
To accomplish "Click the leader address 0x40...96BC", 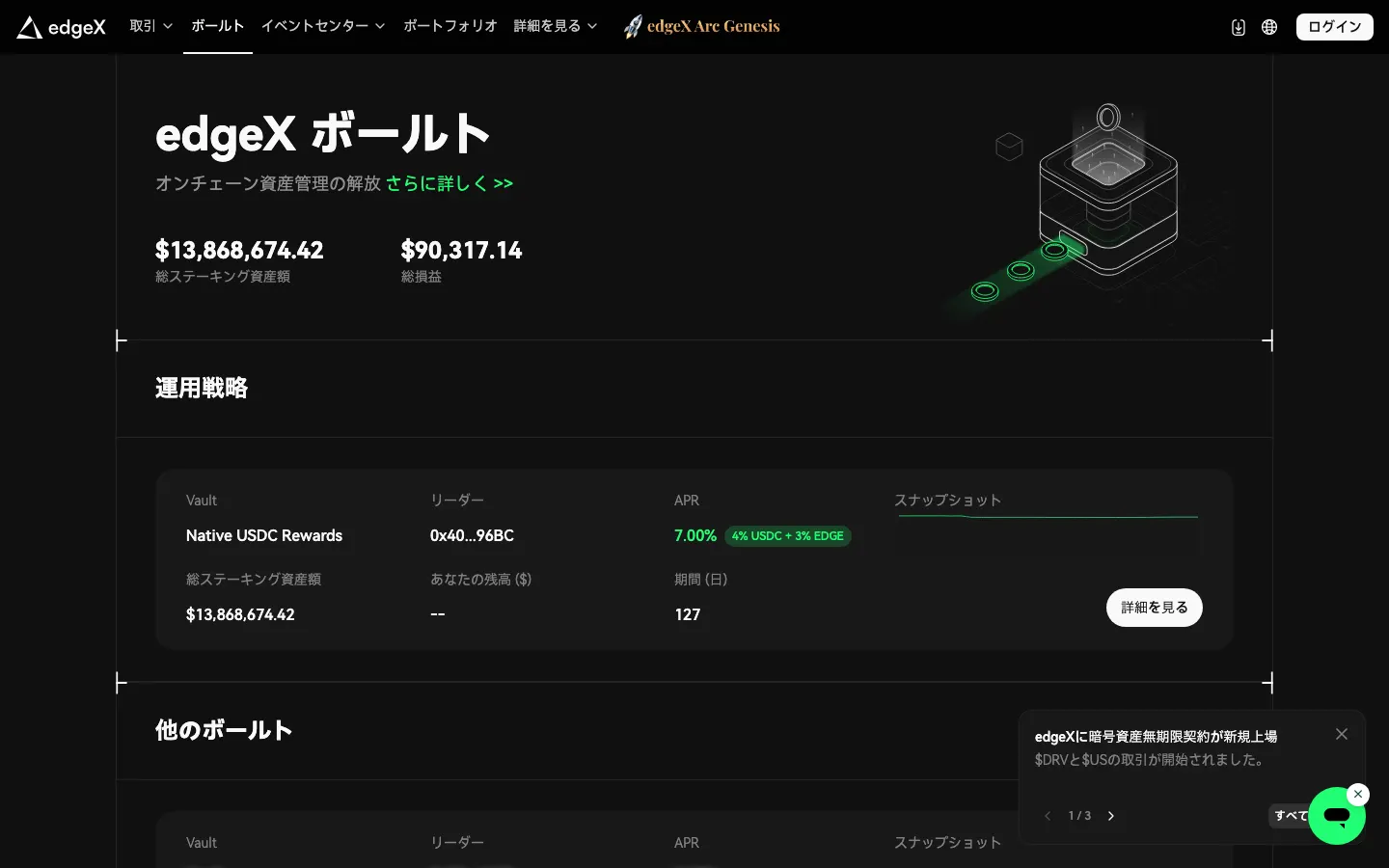I will (472, 536).
